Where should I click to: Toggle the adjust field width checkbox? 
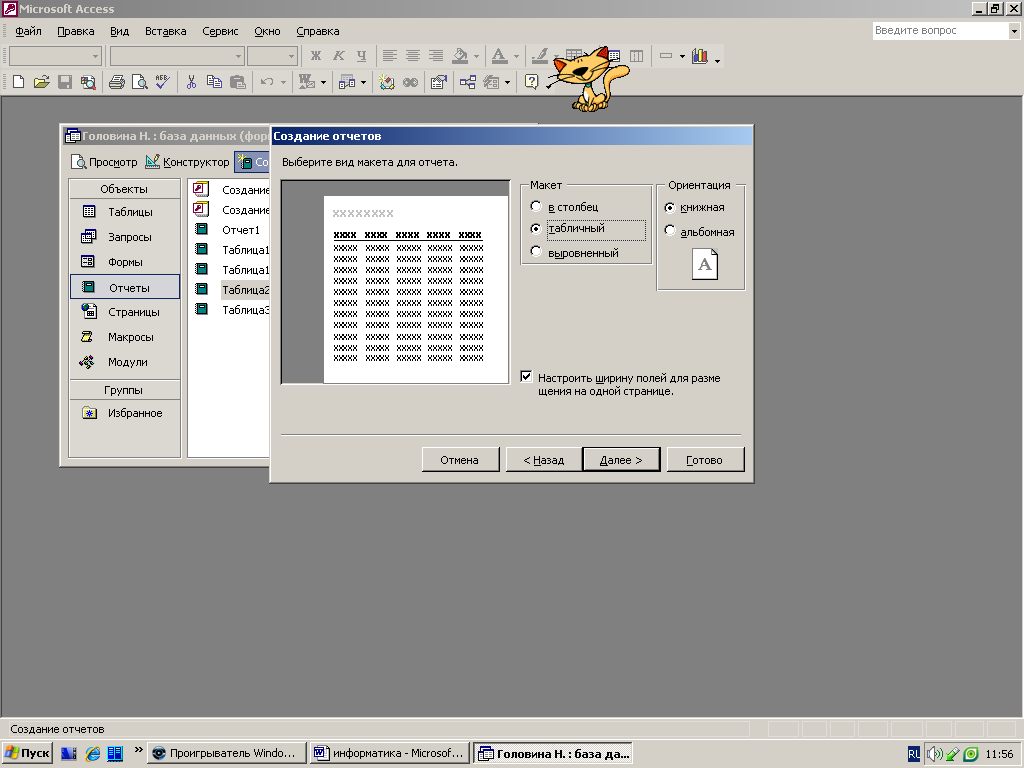click(527, 377)
